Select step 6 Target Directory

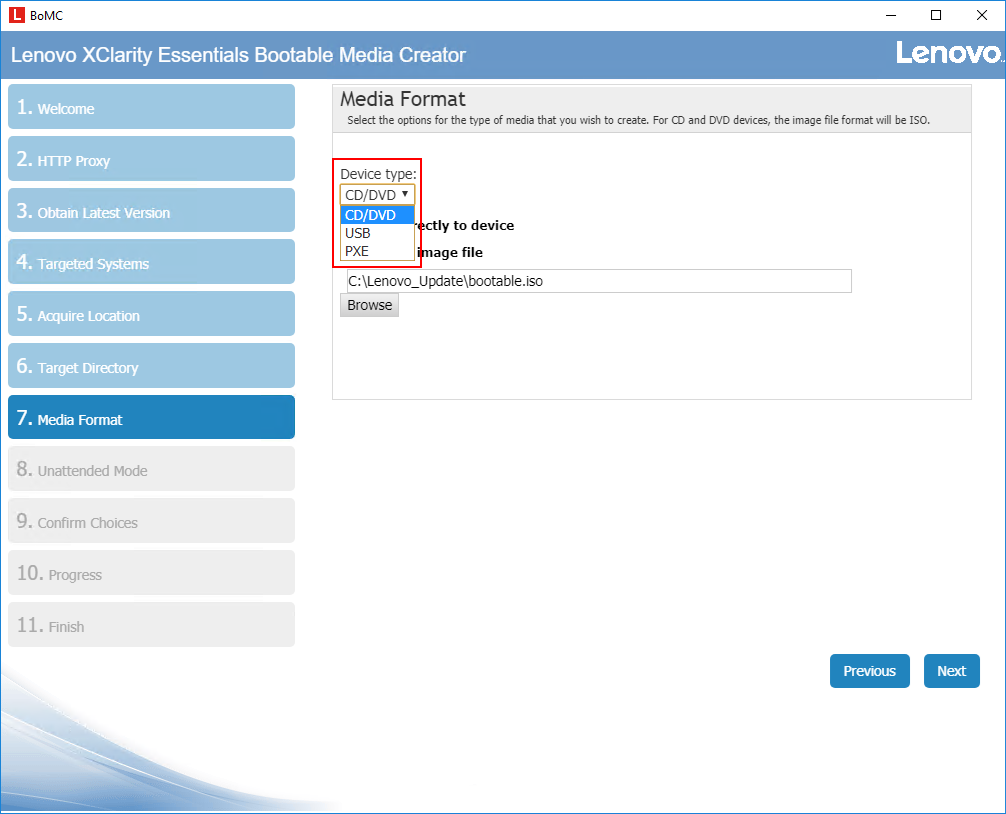pos(151,366)
